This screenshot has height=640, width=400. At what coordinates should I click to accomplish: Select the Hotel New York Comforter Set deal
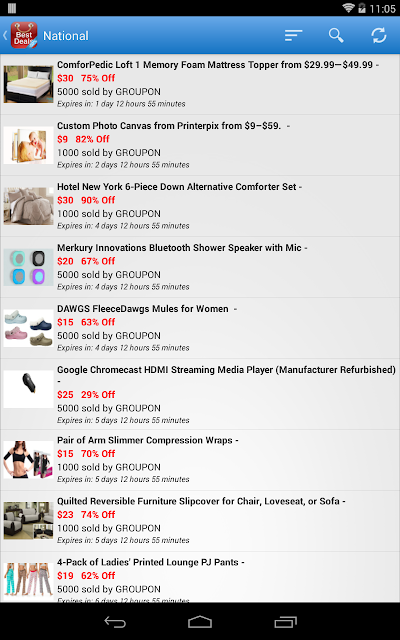pyautogui.click(x=200, y=206)
